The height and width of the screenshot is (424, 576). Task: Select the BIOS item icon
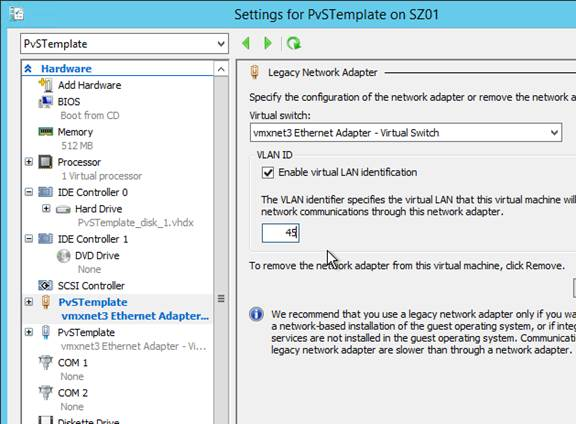click(46, 102)
